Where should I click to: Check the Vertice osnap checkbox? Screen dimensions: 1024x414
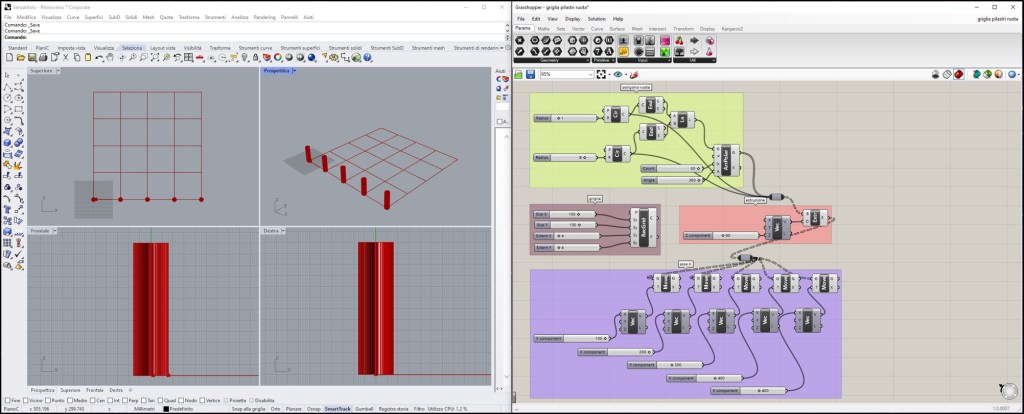[203, 399]
